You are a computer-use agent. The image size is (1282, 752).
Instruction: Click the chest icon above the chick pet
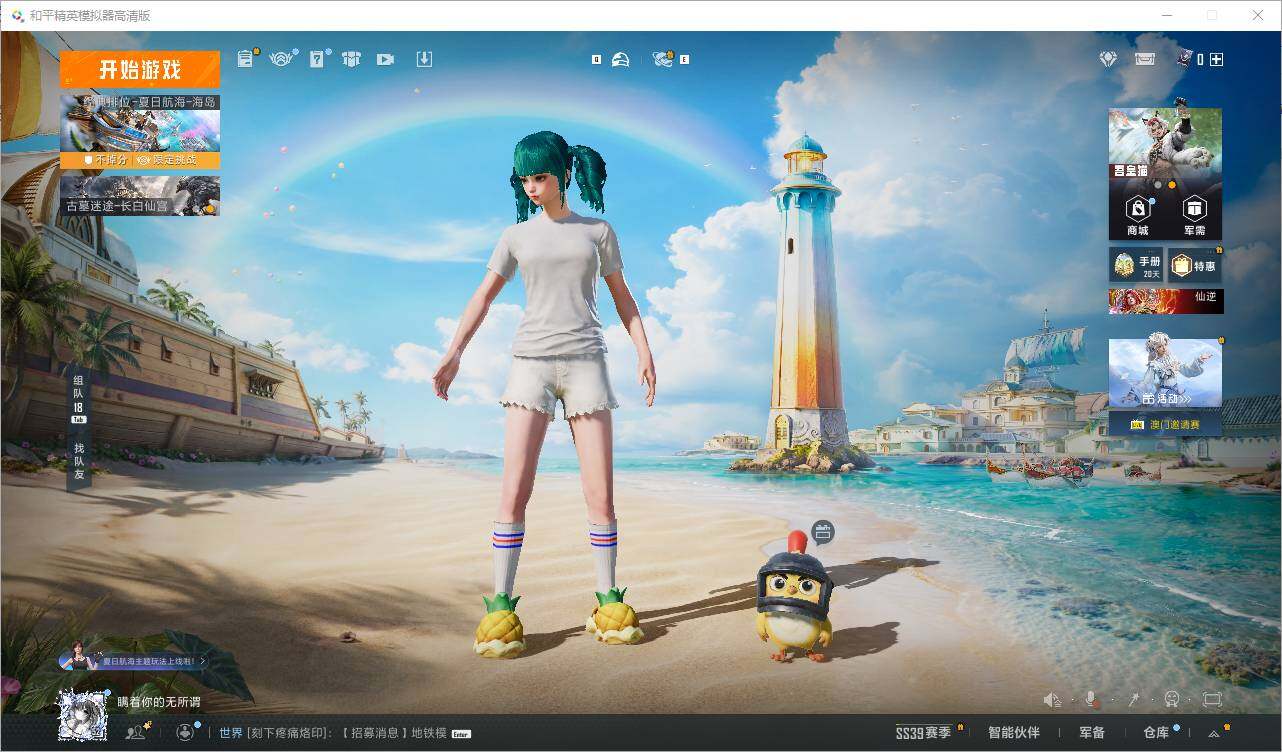822,533
